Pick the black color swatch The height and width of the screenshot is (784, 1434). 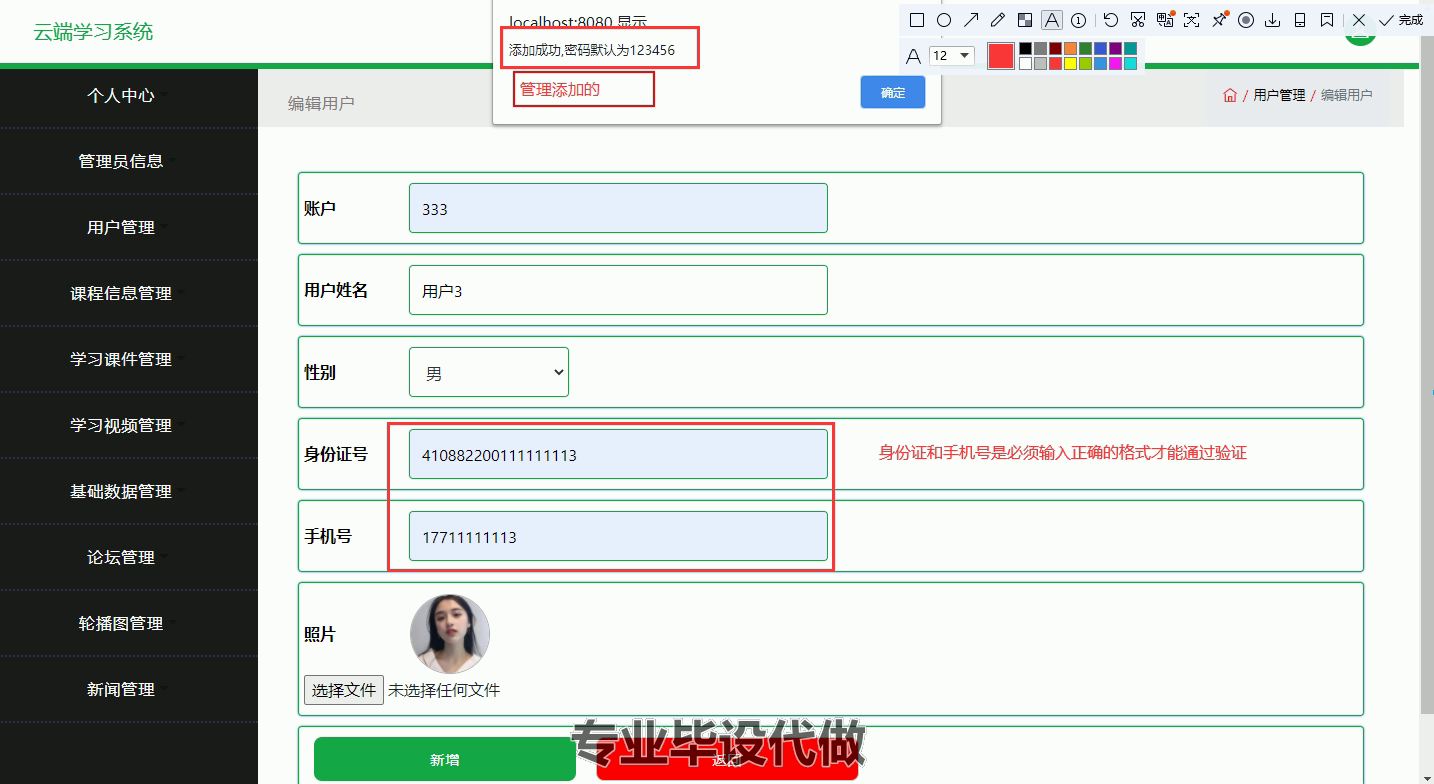[1025, 48]
